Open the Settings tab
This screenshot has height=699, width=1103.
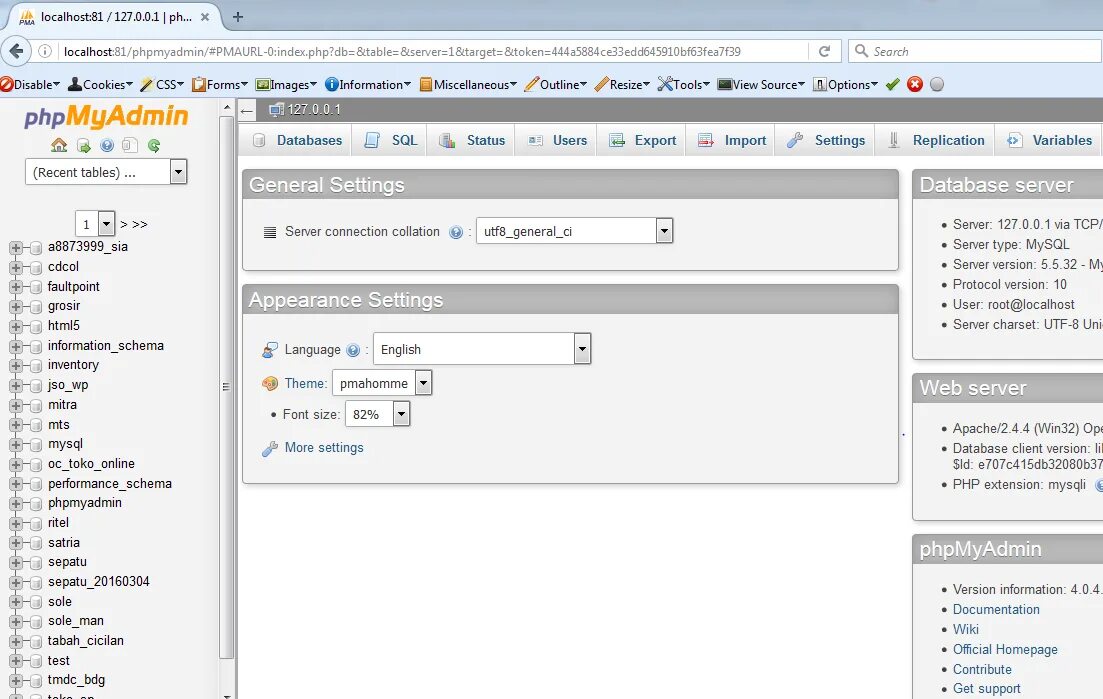[x=827, y=141]
